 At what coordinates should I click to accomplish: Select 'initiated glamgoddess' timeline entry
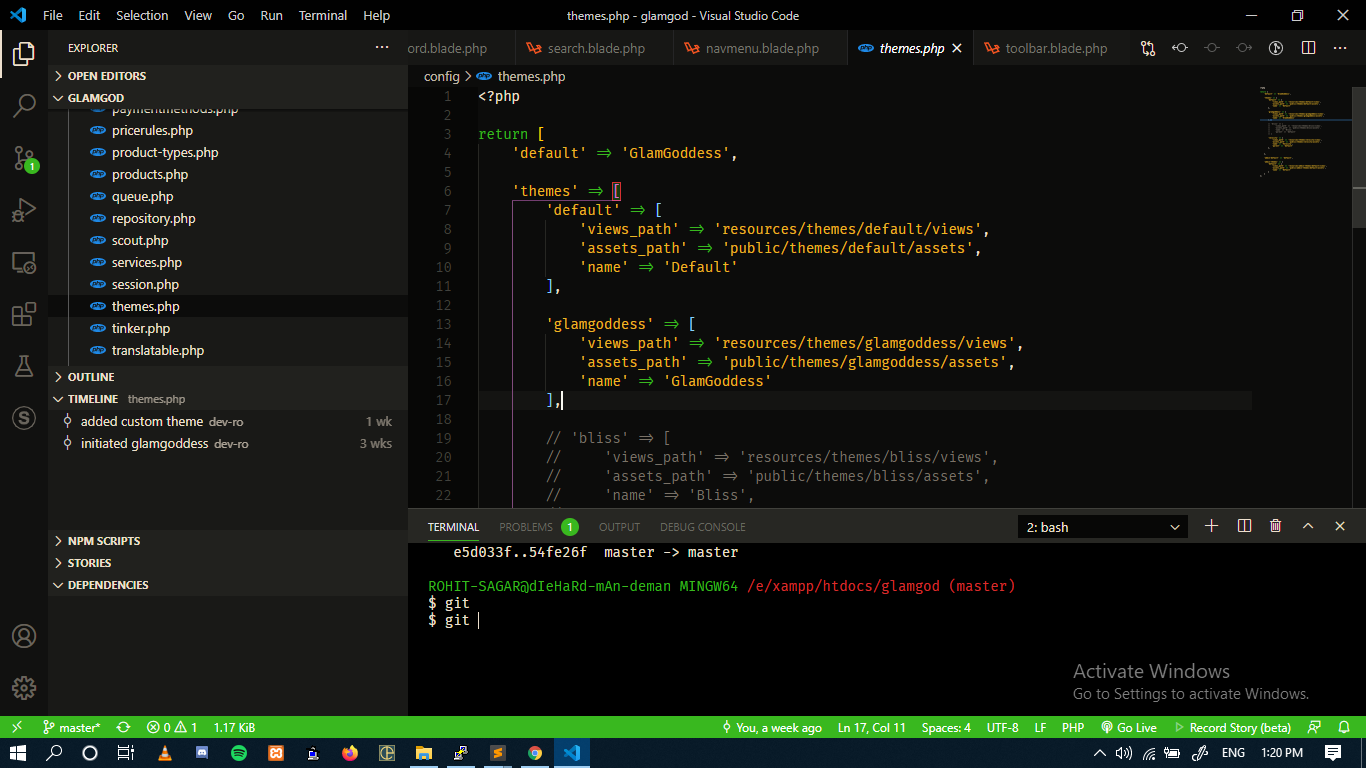point(228,444)
